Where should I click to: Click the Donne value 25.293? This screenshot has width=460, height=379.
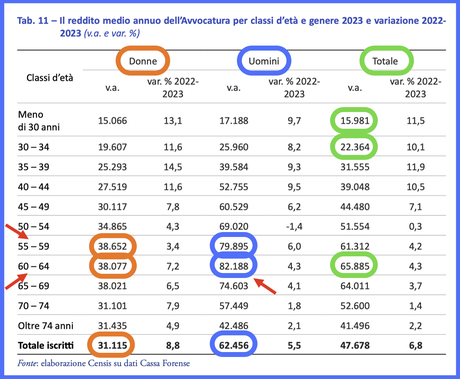[x=112, y=167]
